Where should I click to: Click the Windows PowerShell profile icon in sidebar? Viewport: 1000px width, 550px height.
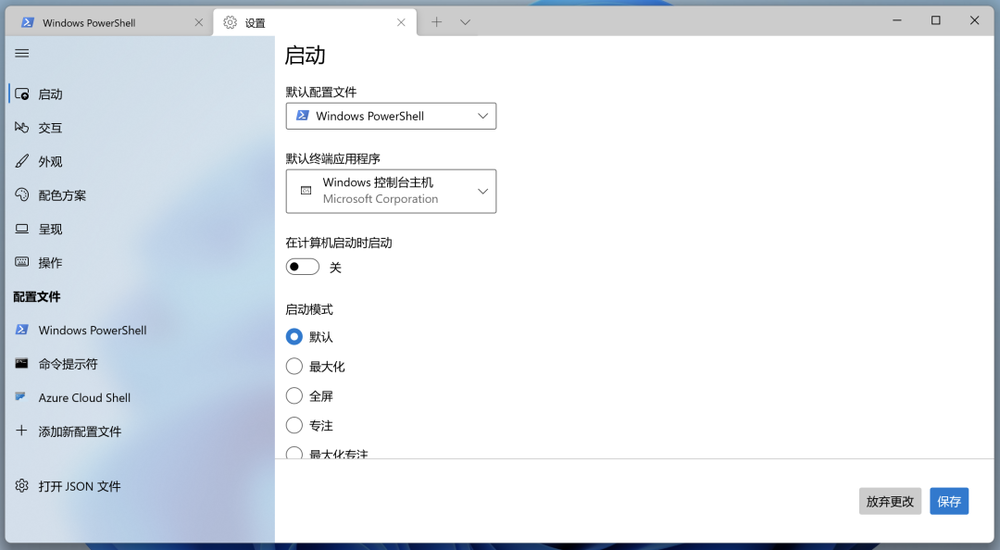coord(22,329)
